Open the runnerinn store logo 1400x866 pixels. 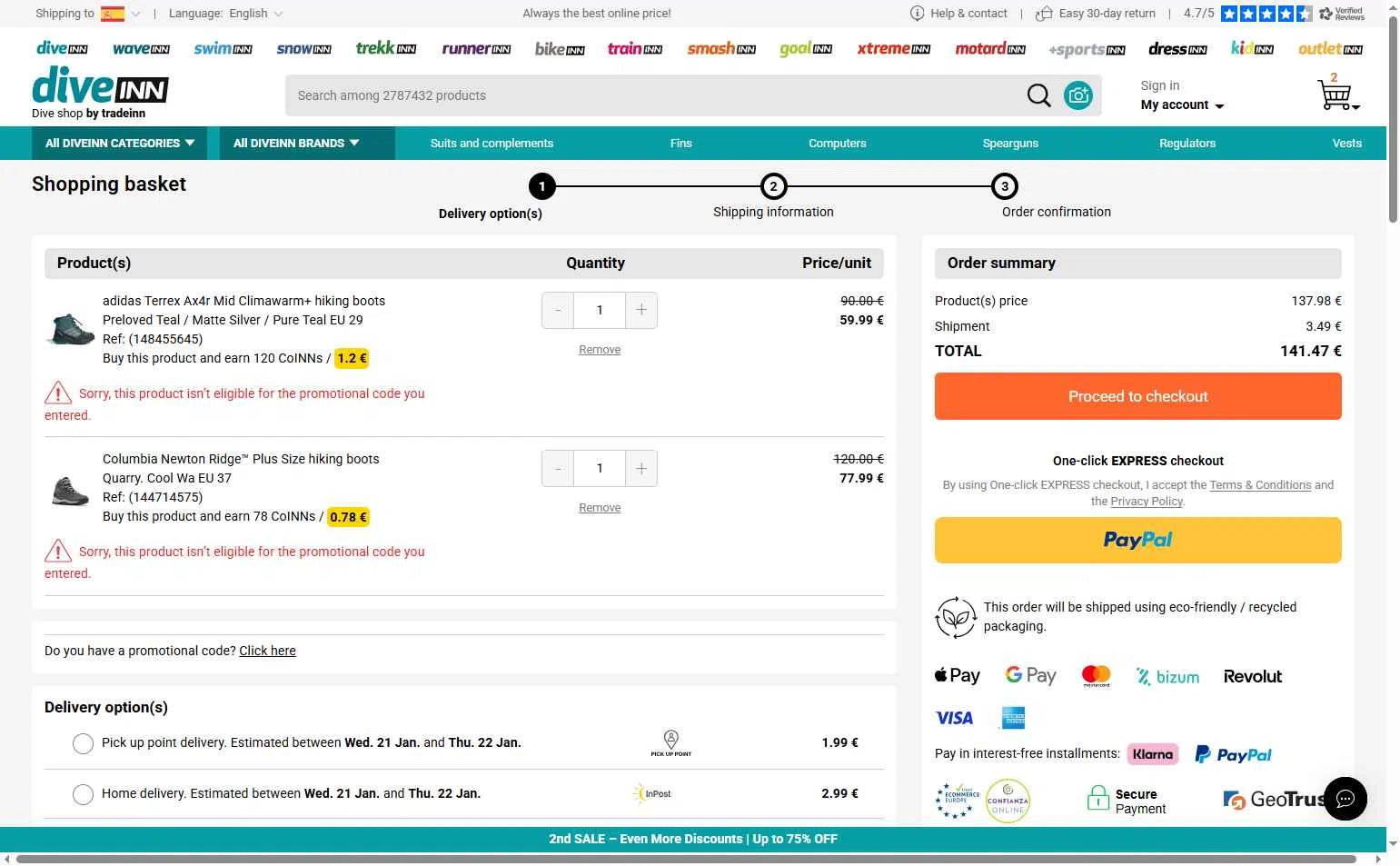(476, 48)
